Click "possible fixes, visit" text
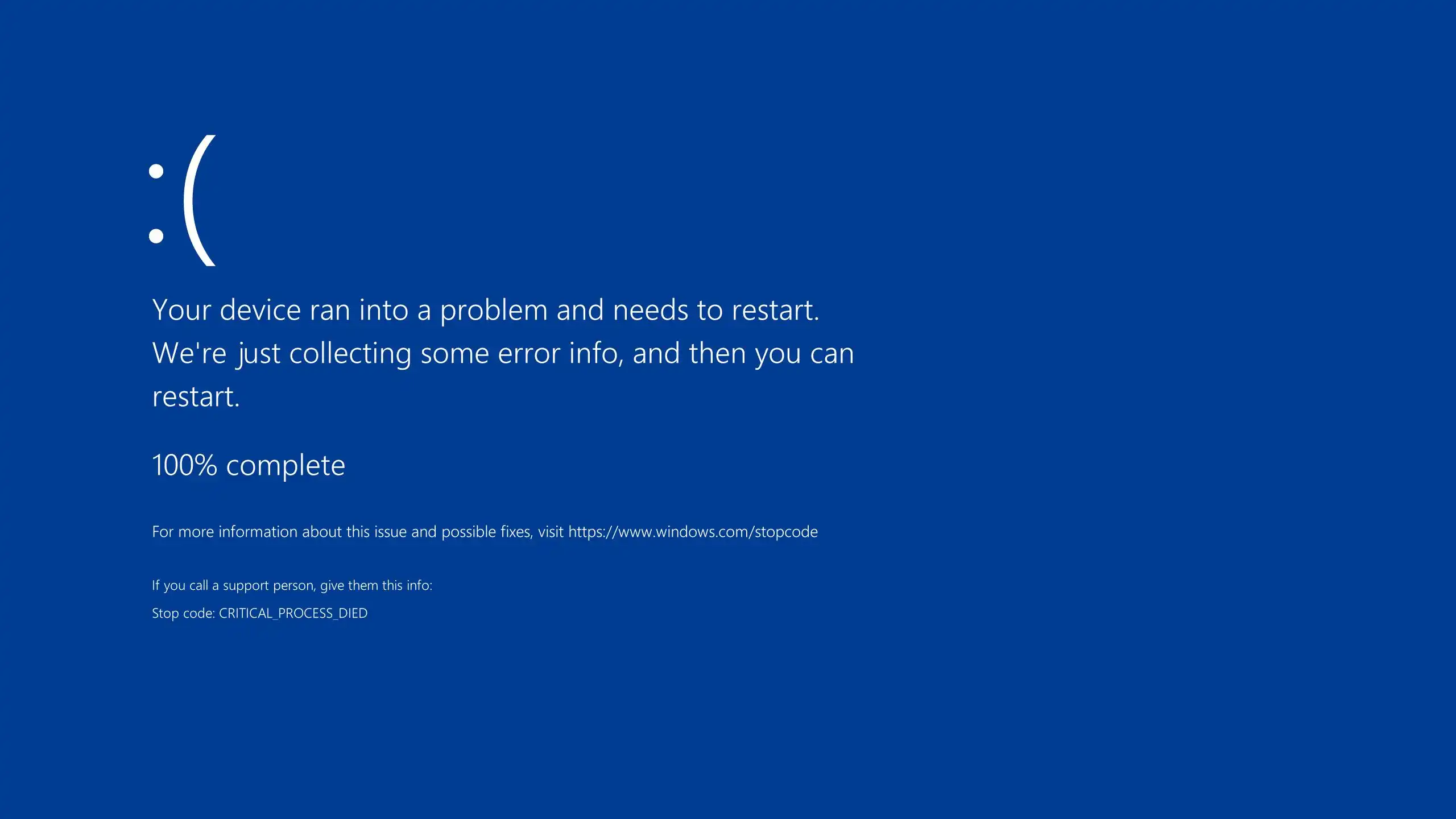Screen dimensions: 1456x819 pos(502,532)
